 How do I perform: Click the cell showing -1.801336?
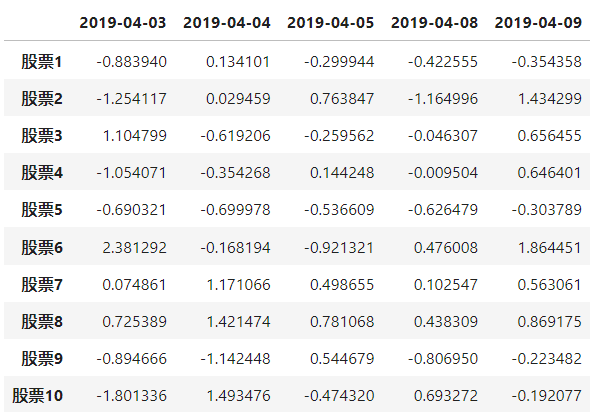coord(131,396)
